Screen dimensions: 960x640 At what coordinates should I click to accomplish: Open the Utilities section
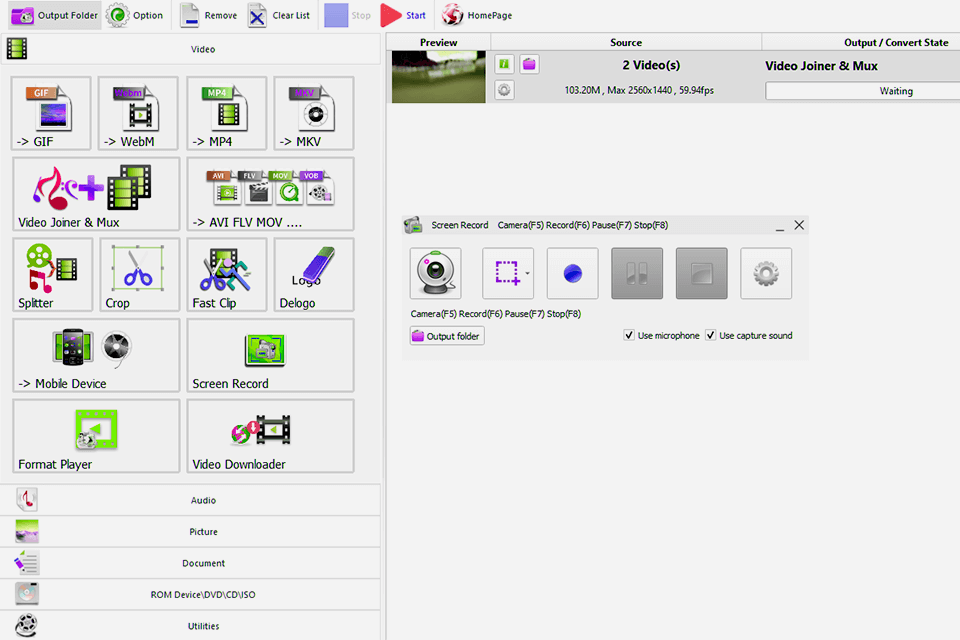203,625
